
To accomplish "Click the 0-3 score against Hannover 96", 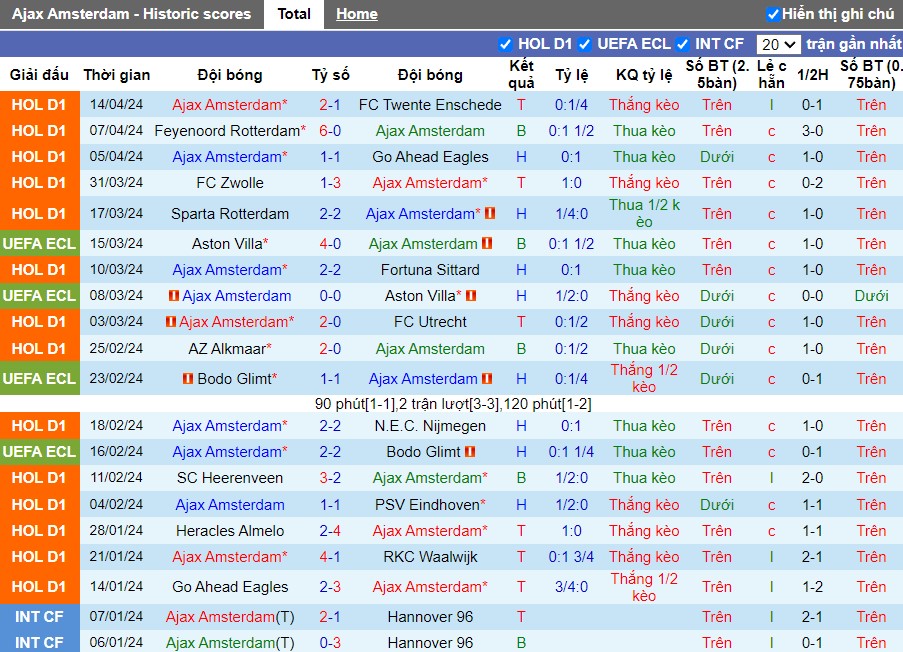I will (x=330, y=642).
